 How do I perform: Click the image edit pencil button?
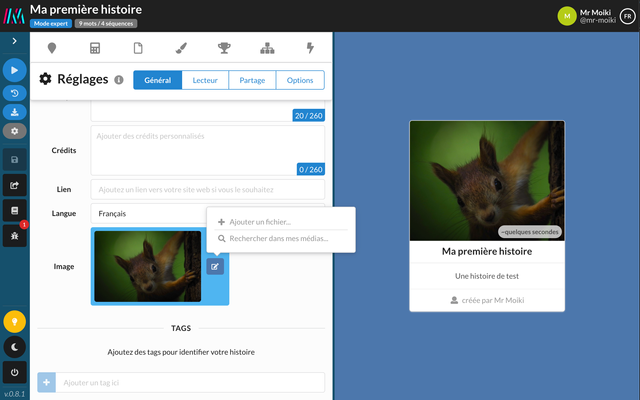[x=215, y=267]
